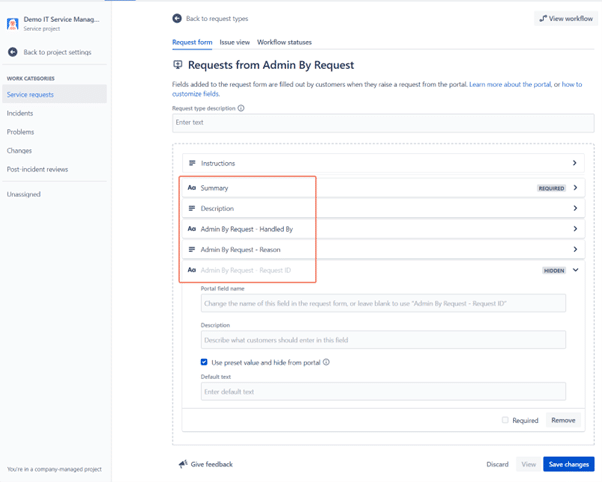Expand the Admin By Request - Reason chevron
Viewport: 602px width, 482px height.
click(x=575, y=249)
